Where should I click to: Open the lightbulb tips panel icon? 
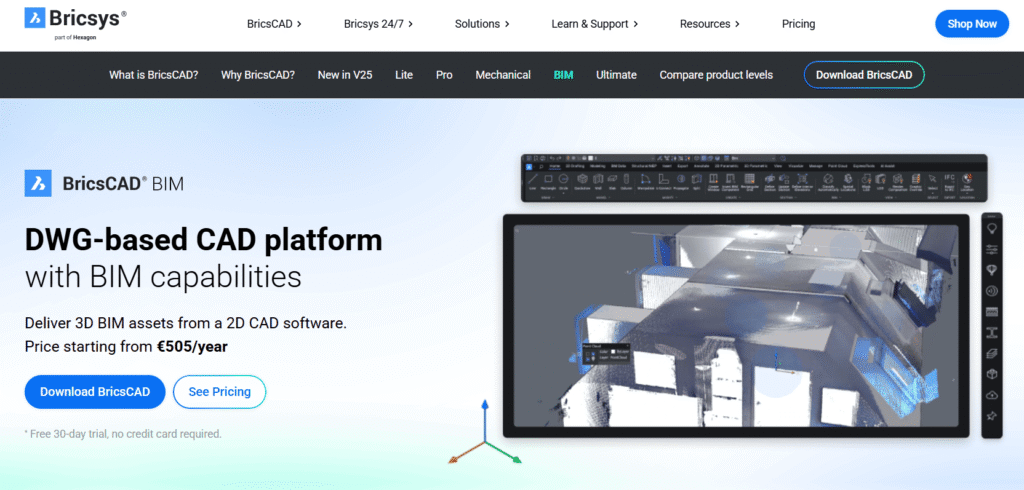tap(991, 228)
